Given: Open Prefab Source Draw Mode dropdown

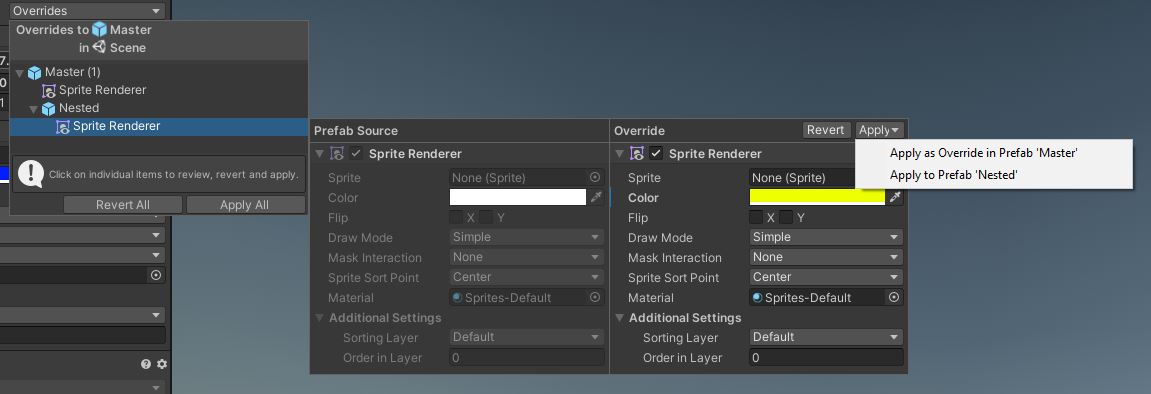Looking at the screenshot, I should tap(526, 237).
